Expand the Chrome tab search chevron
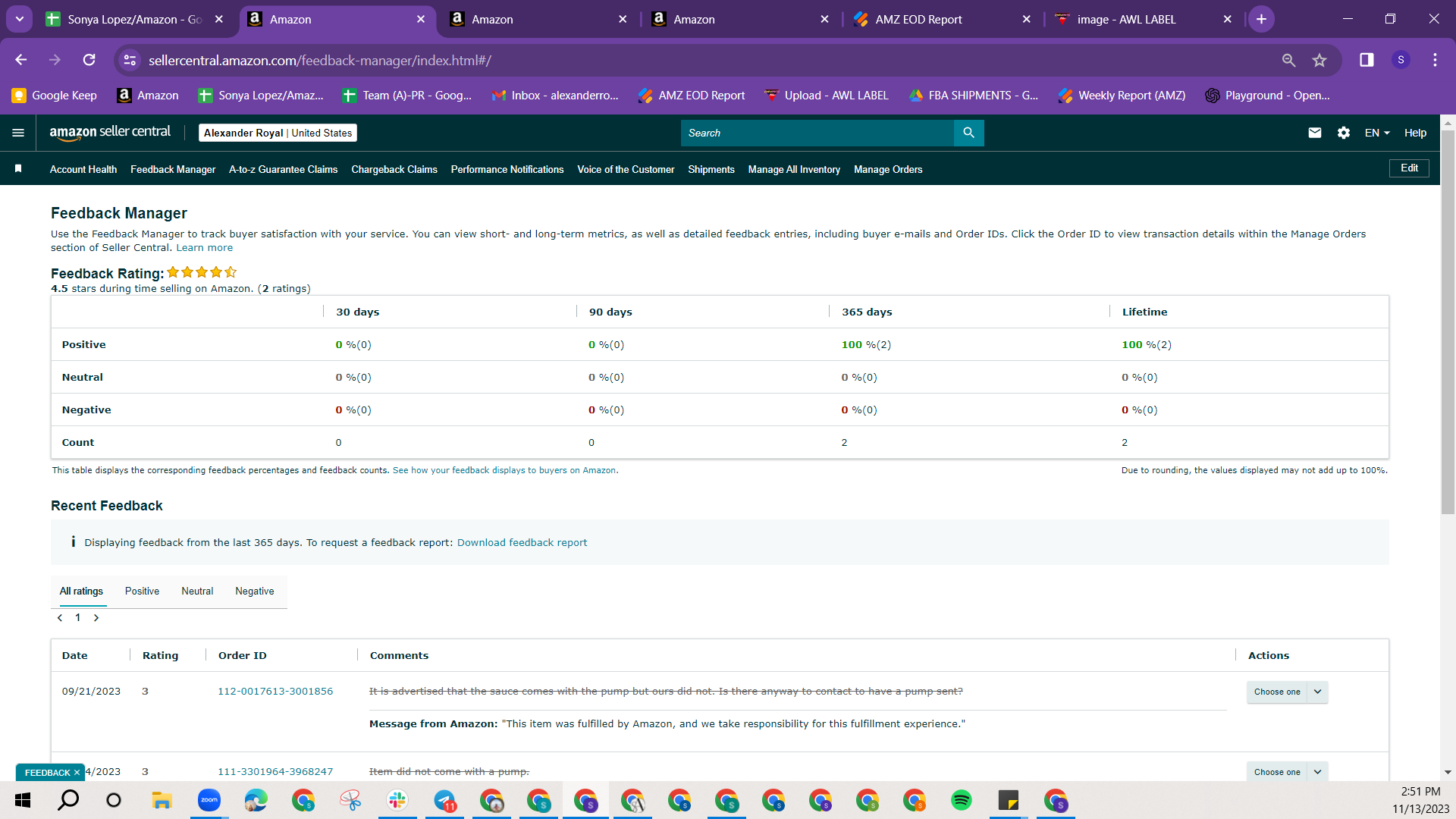 19,19
